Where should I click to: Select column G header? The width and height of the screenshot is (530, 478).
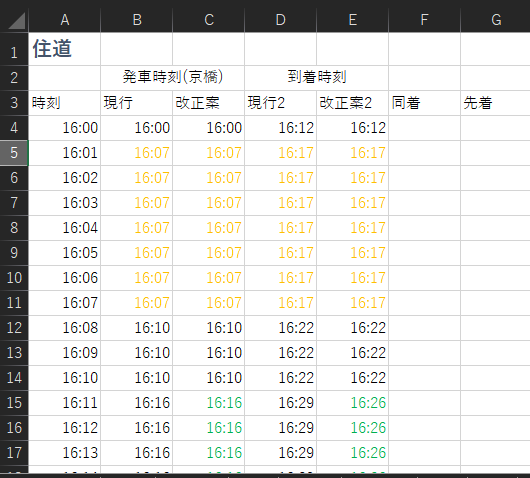coord(496,20)
